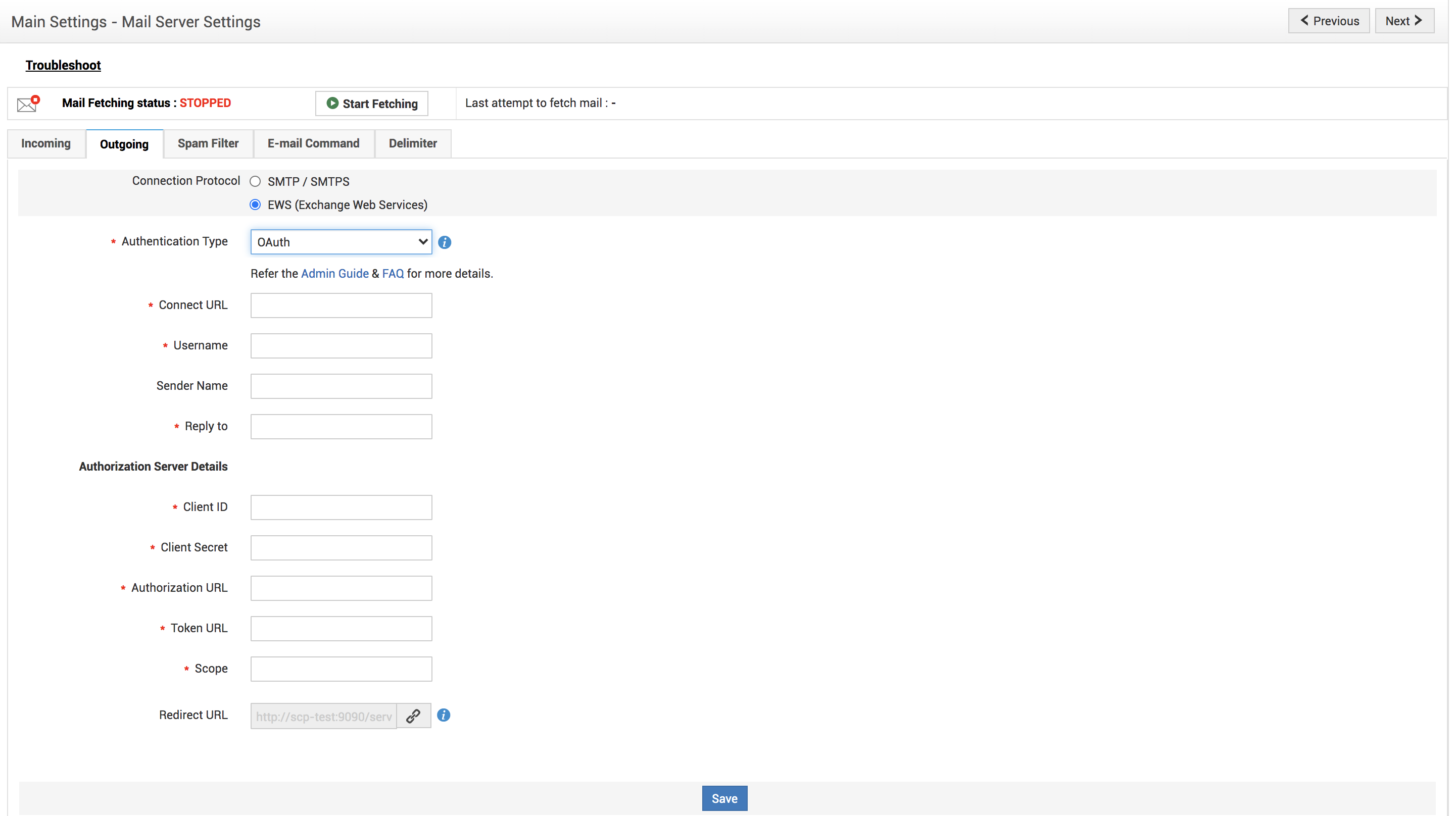This screenshot has width=1456, height=816.
Task: Go to the Next settings page
Action: [1403, 21]
